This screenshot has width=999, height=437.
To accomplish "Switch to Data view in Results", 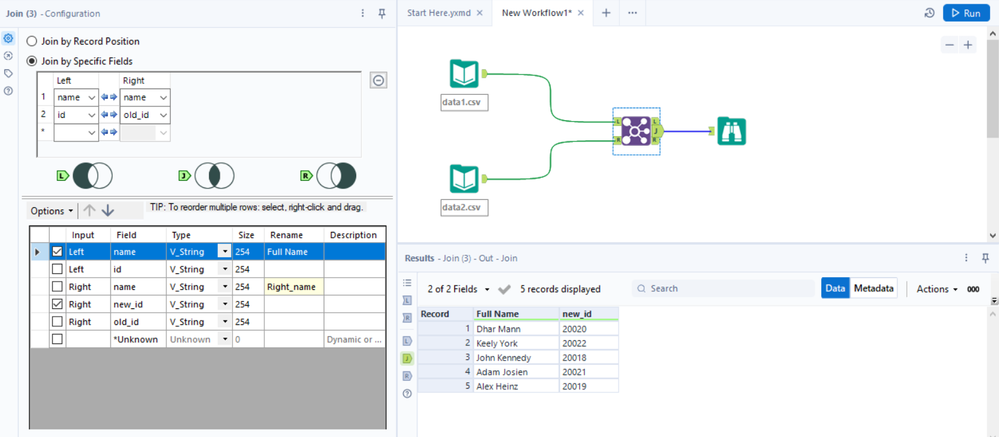I will (x=835, y=289).
